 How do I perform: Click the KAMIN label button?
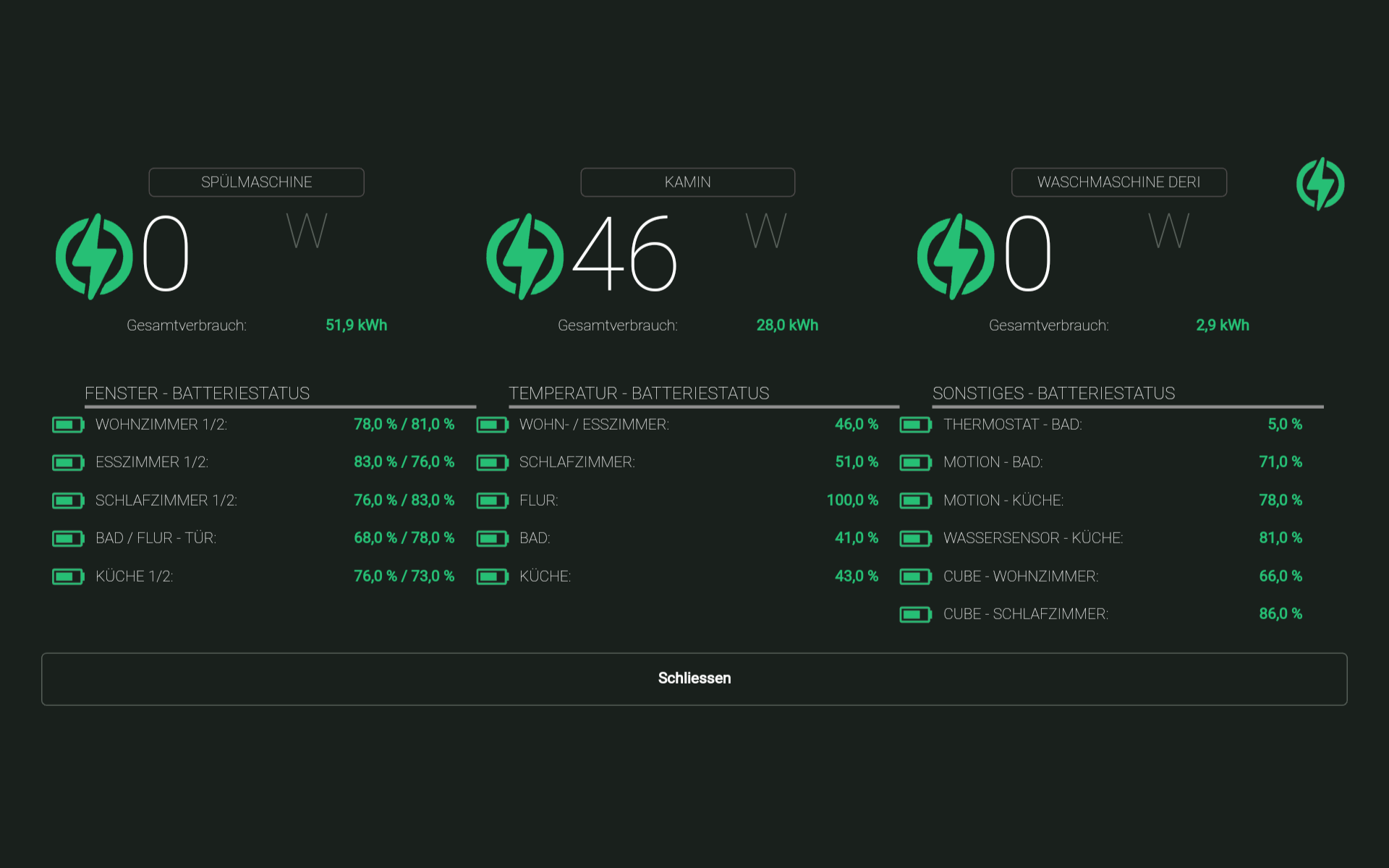pos(687,182)
